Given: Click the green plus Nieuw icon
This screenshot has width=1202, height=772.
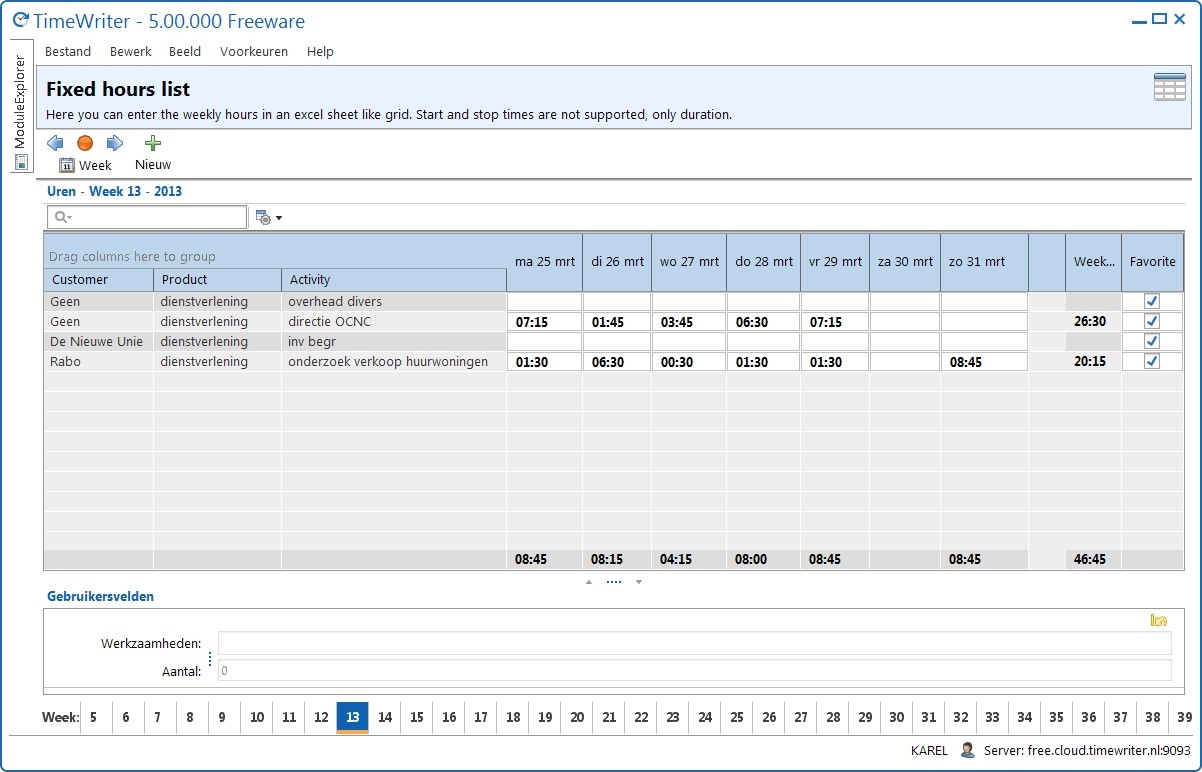Looking at the screenshot, I should click(x=153, y=143).
